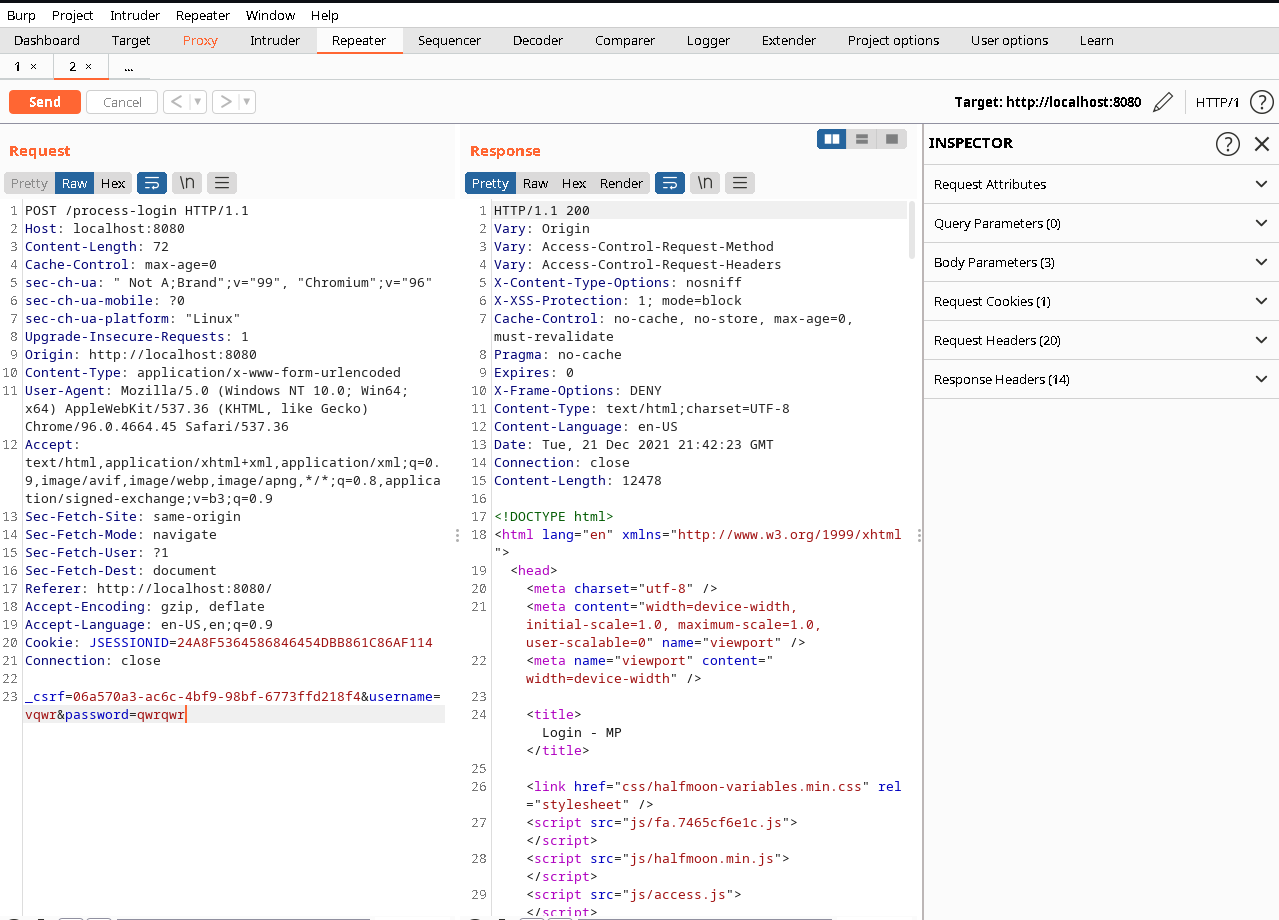
Task: Toggle line wrap in Request panel
Action: 152,183
